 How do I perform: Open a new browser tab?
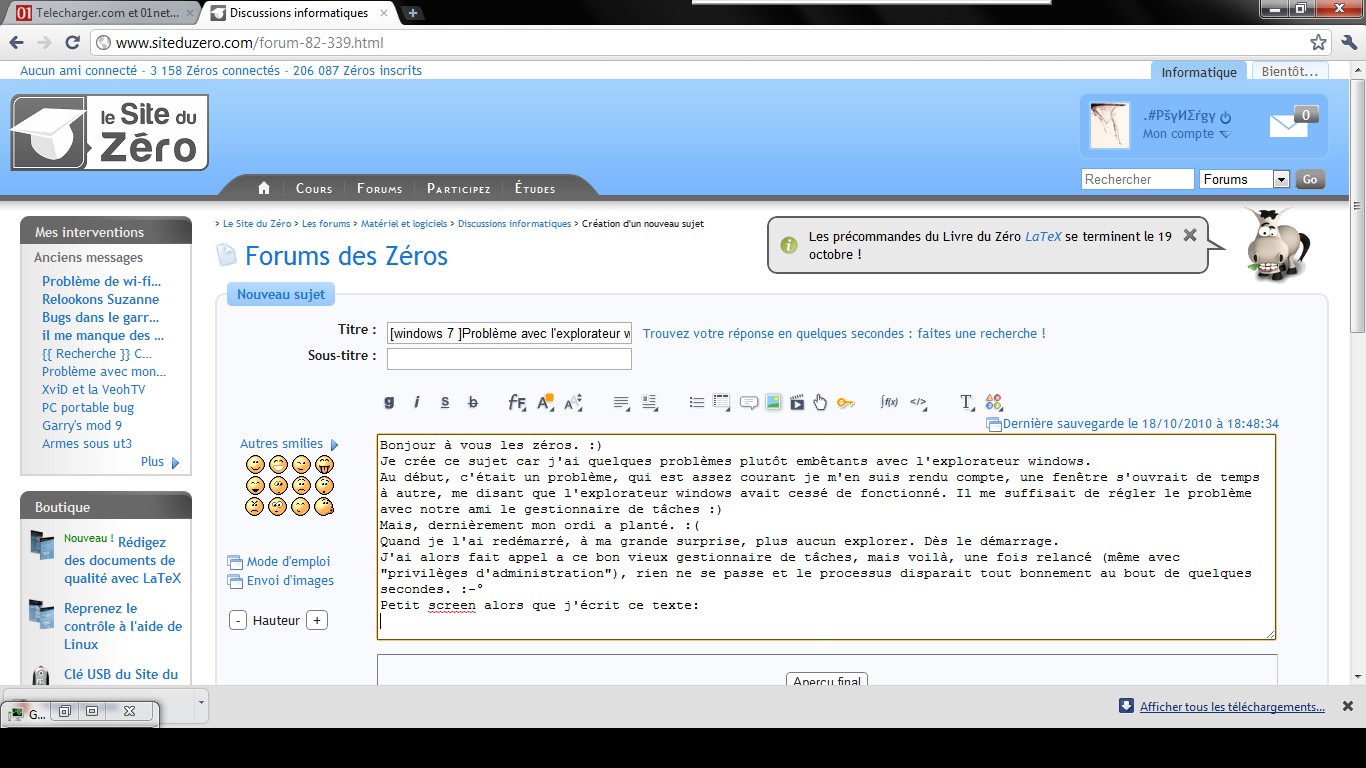click(413, 13)
